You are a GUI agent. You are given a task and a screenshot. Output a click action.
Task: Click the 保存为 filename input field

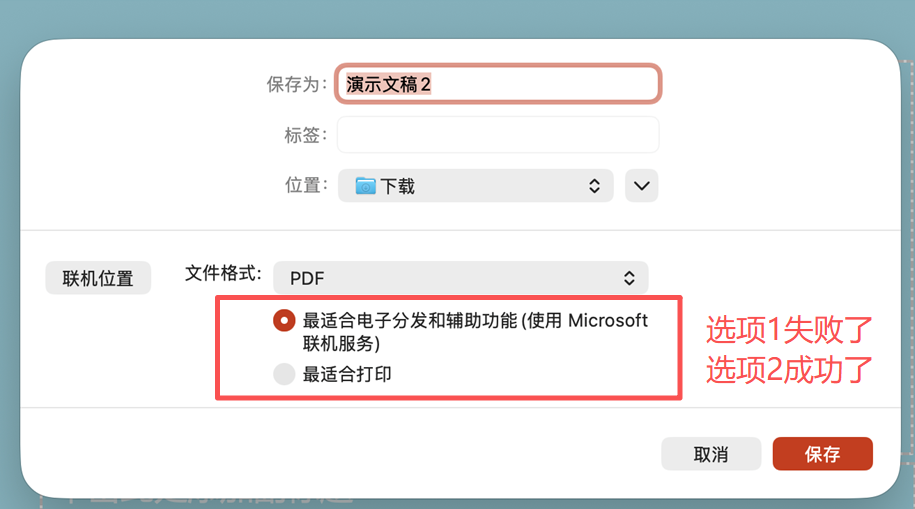tap(498, 84)
